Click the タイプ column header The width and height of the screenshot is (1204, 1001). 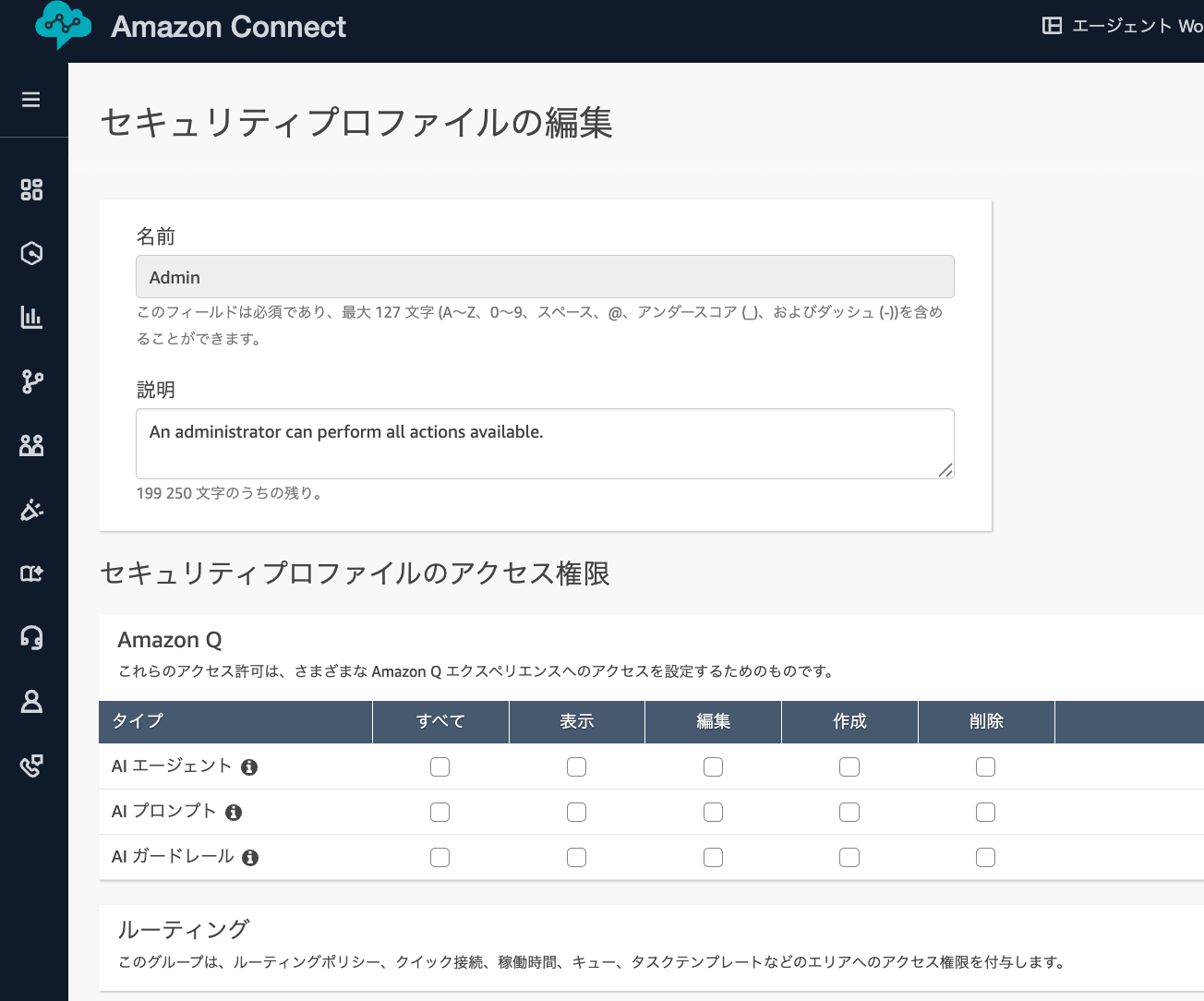pos(235,722)
